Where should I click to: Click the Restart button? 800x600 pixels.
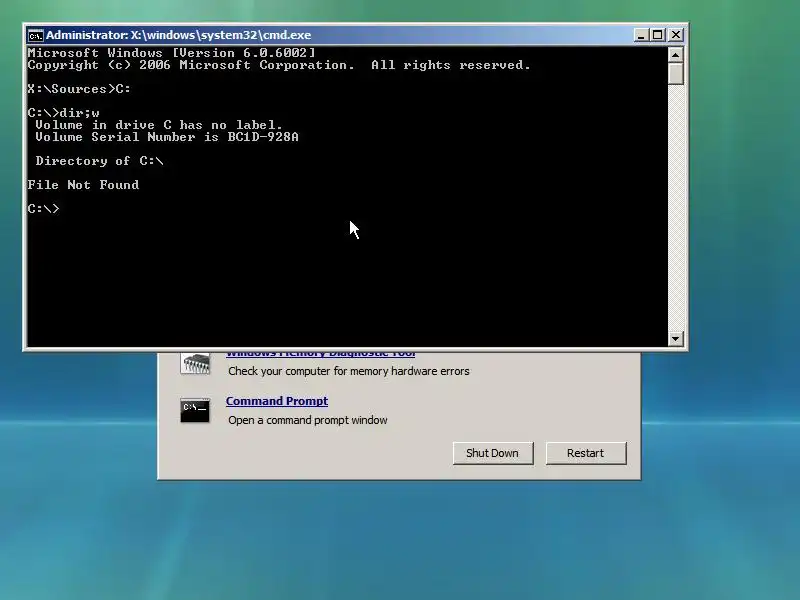[586, 453]
